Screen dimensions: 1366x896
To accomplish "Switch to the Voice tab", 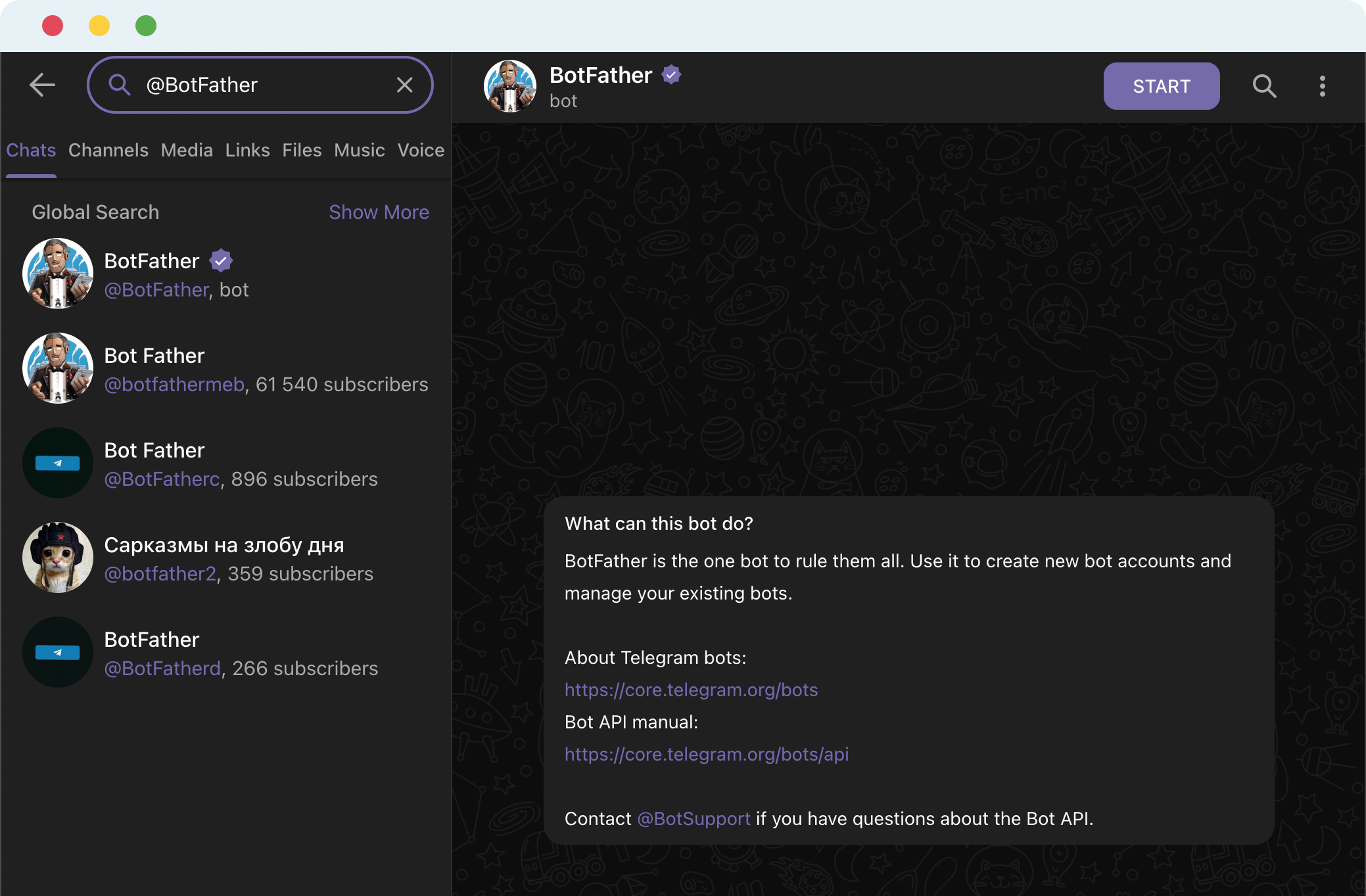I will click(421, 150).
